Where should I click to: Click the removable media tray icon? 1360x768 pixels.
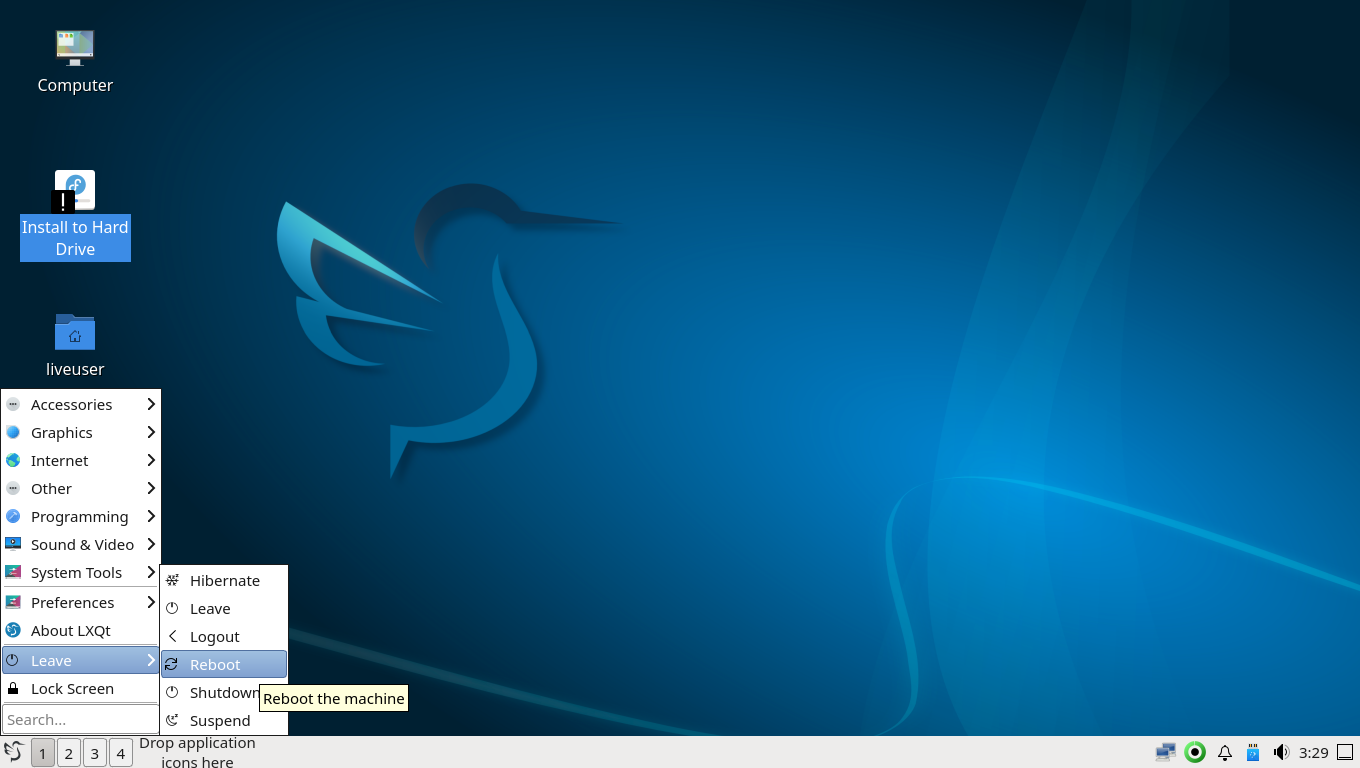click(1253, 753)
